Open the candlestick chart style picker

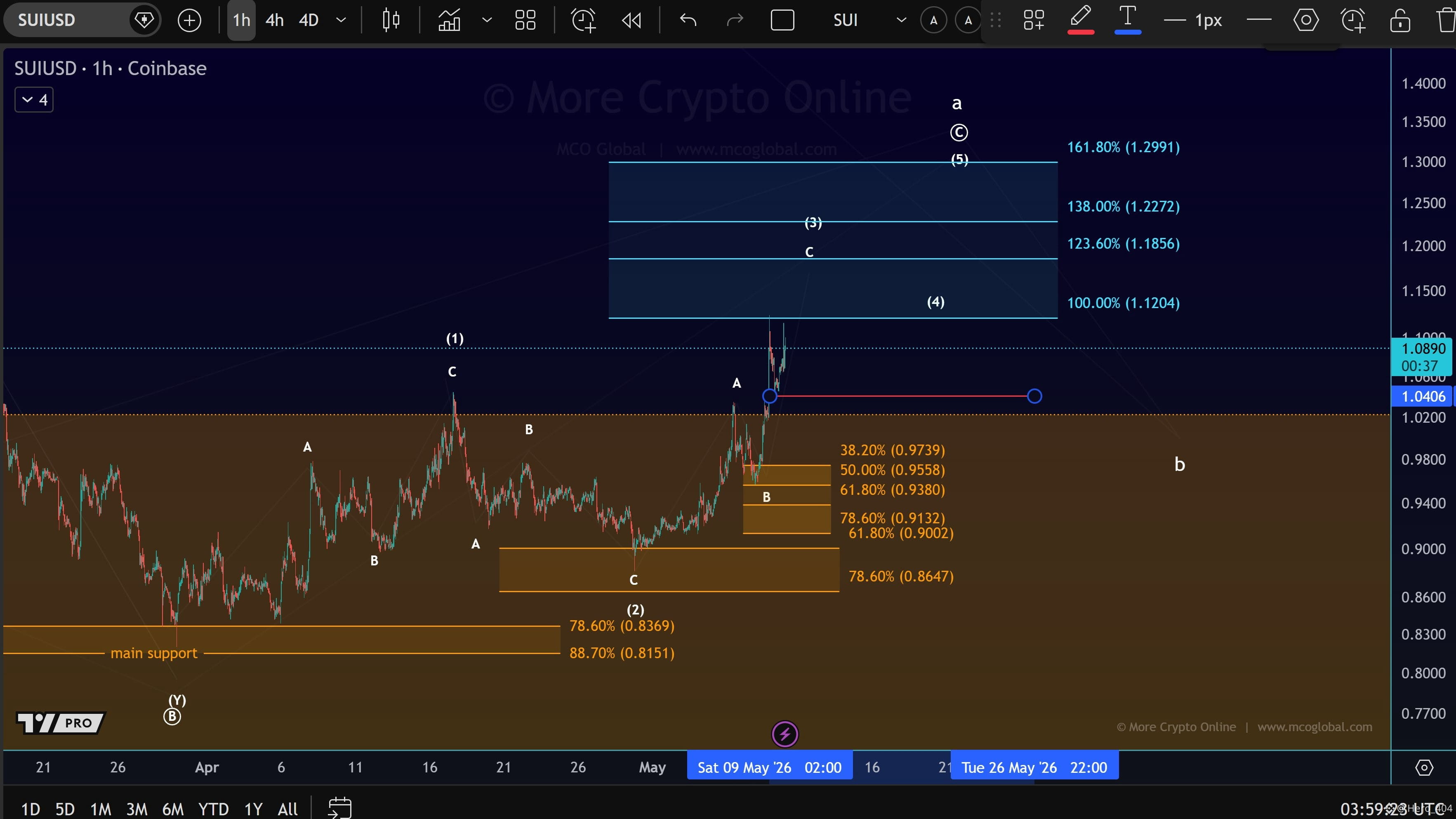[391, 20]
